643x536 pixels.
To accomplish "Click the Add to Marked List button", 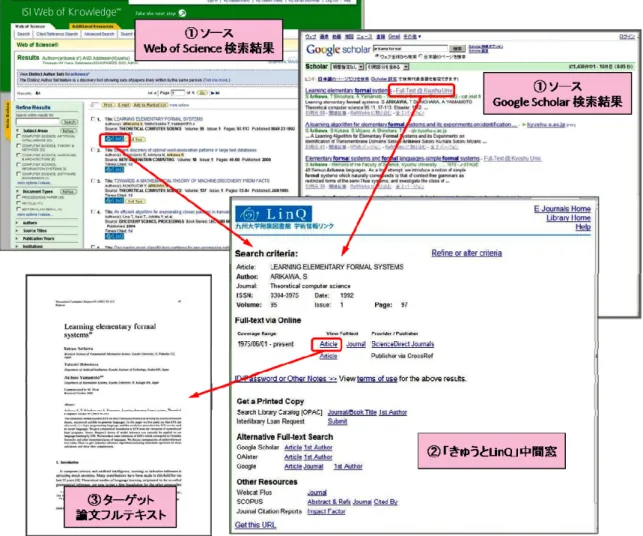I will pos(150,105).
